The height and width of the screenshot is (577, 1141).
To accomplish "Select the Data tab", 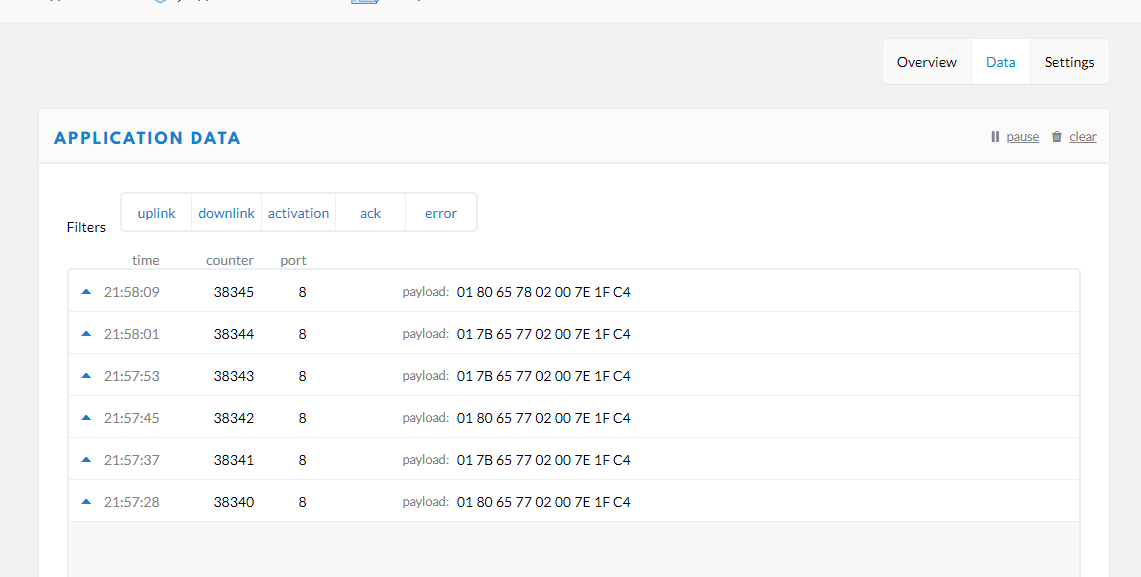I will pyautogui.click(x=1000, y=62).
